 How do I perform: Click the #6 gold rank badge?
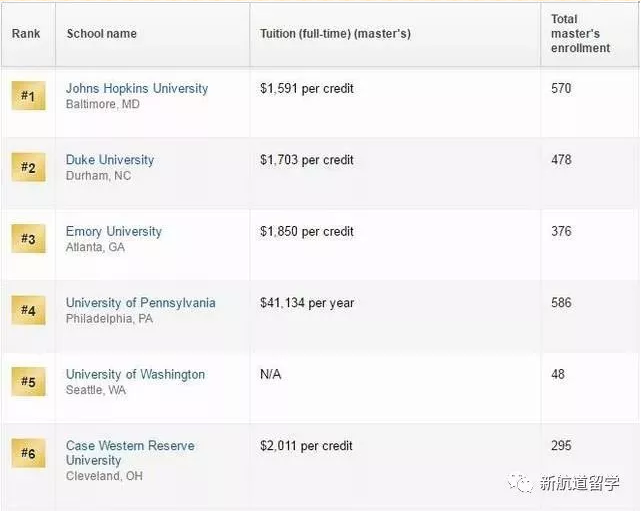[x=28, y=454]
